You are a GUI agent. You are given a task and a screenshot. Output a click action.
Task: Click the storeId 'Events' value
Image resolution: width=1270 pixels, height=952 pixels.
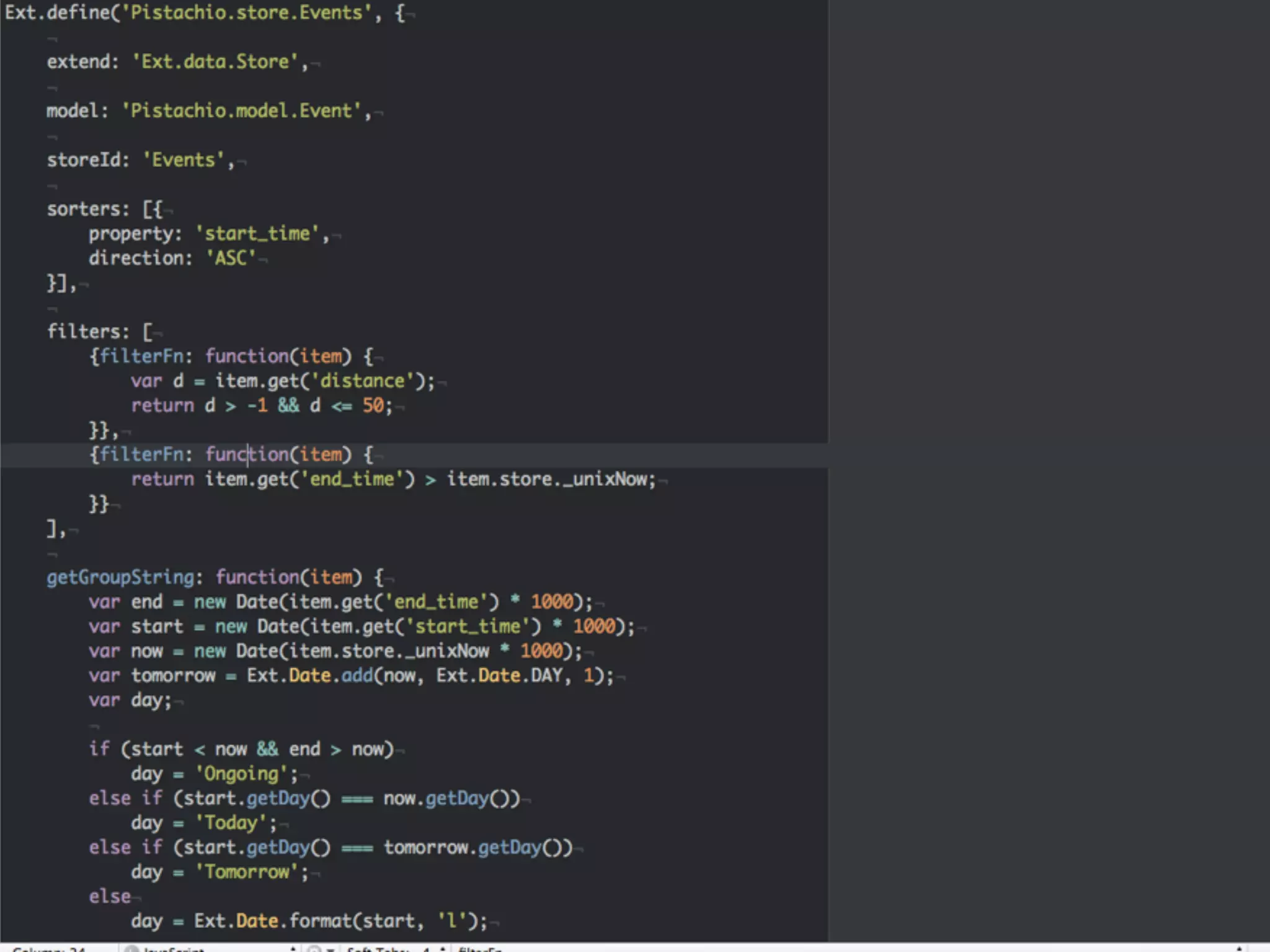pos(184,160)
